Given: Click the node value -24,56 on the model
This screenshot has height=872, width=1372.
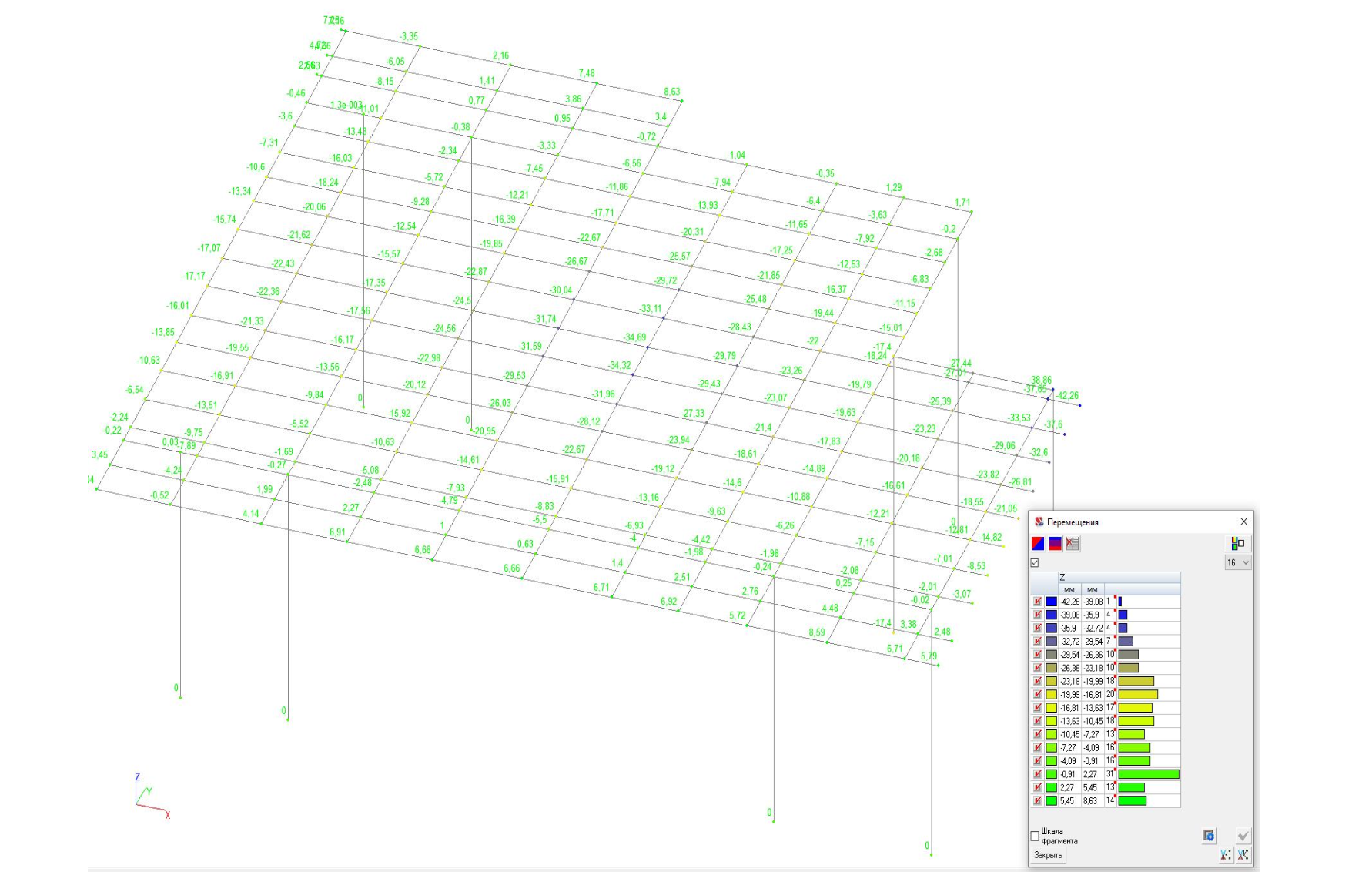Looking at the screenshot, I should (x=444, y=328).
